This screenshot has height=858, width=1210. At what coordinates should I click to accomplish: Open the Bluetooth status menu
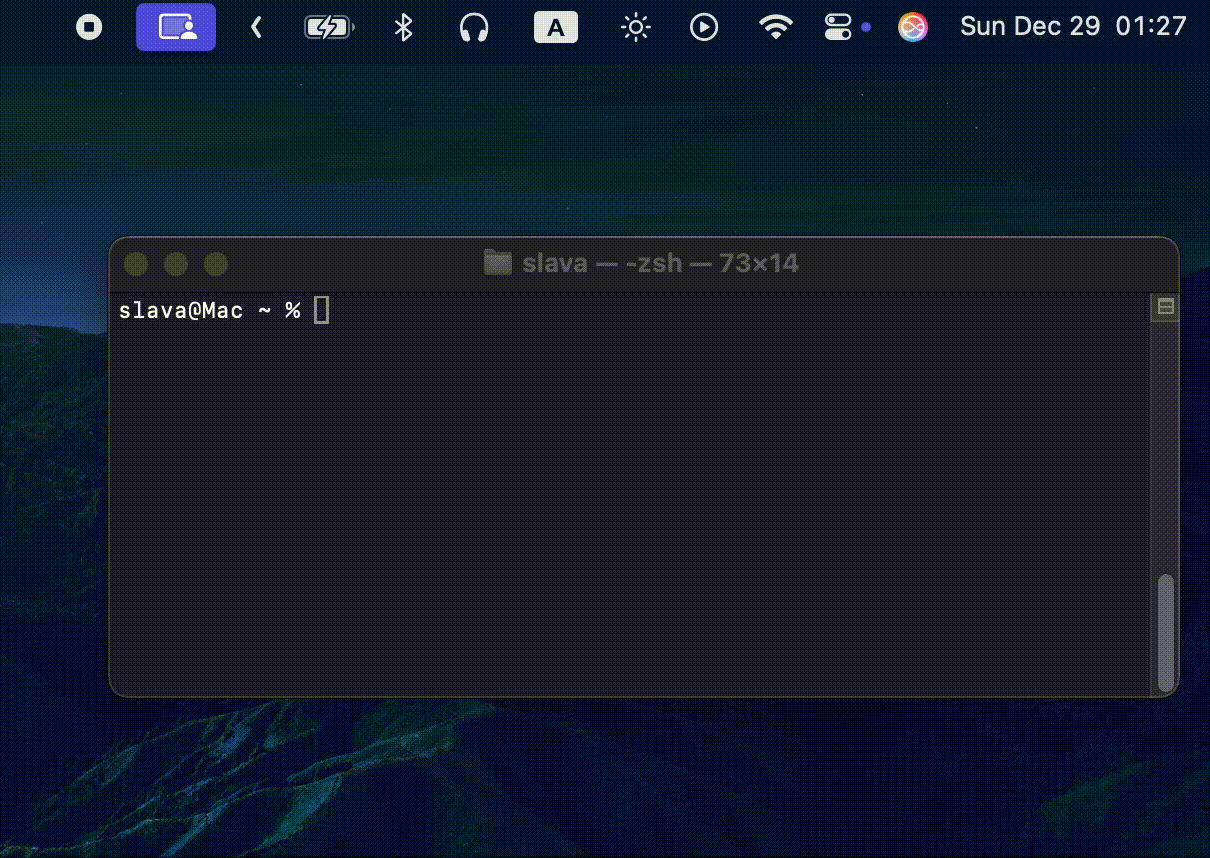pyautogui.click(x=402, y=27)
